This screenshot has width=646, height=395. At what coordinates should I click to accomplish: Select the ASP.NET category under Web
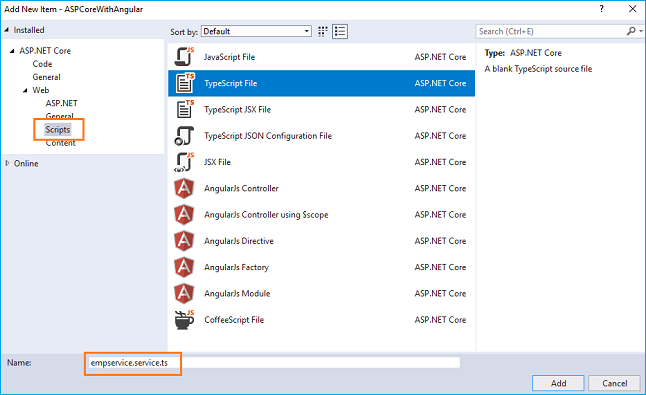point(61,103)
